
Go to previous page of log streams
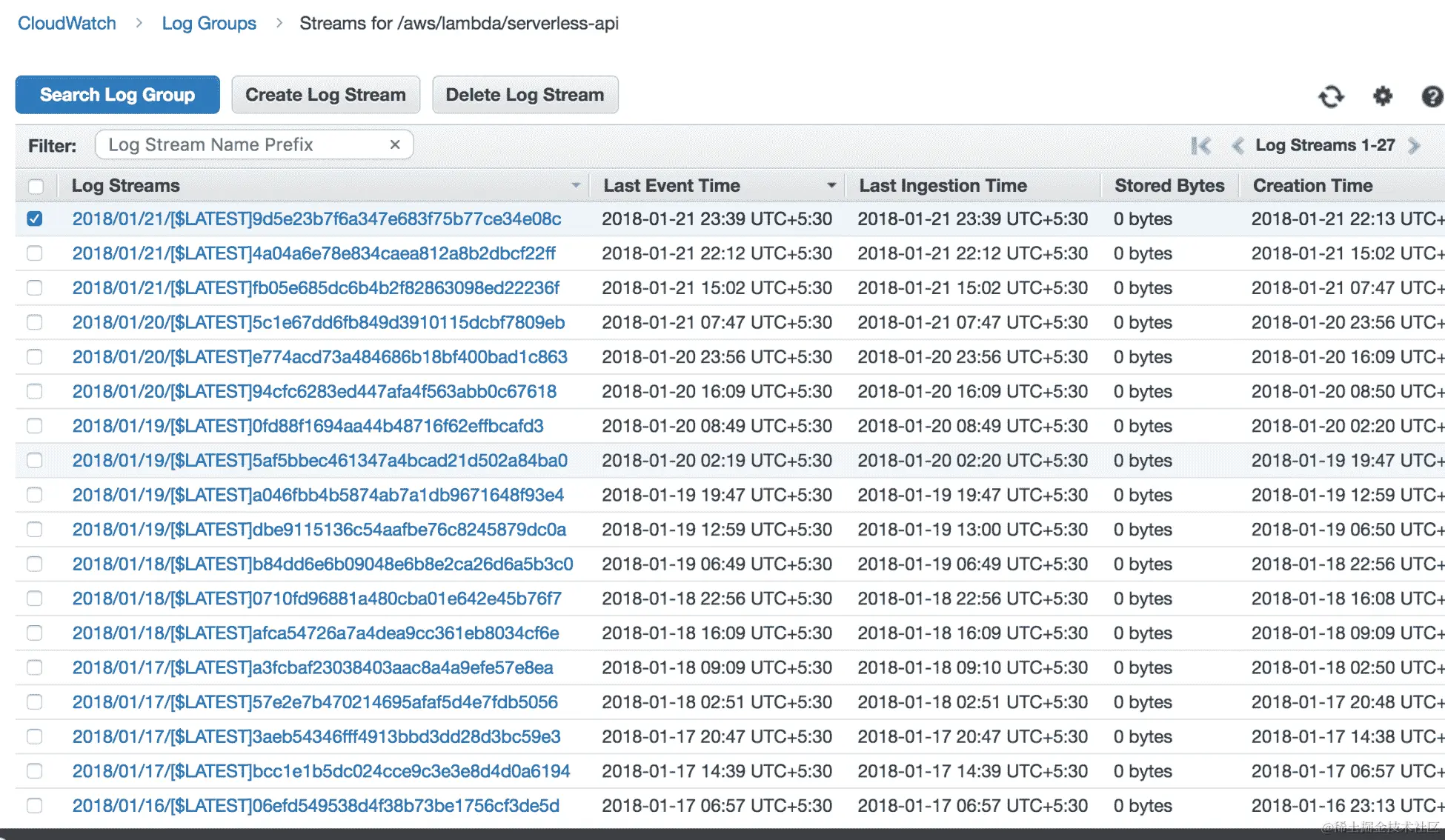(x=1237, y=146)
